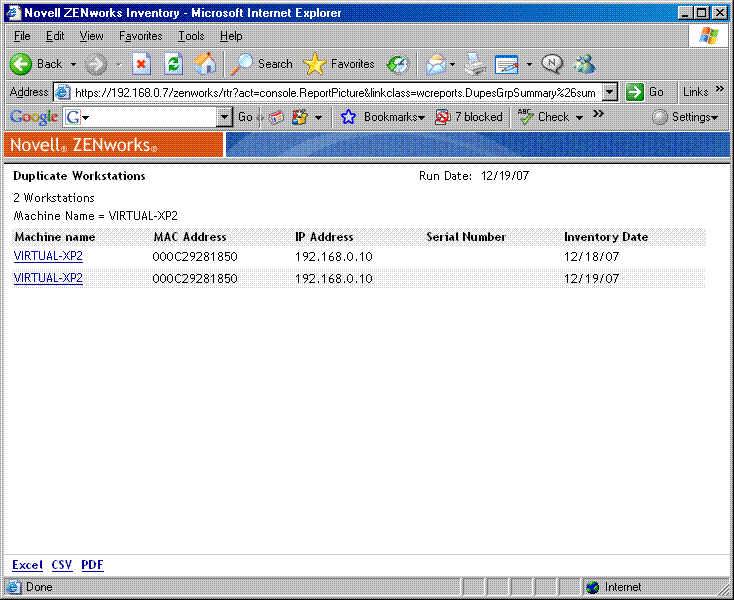Click the Internet zone globe icon
The image size is (734, 600).
click(x=593, y=587)
